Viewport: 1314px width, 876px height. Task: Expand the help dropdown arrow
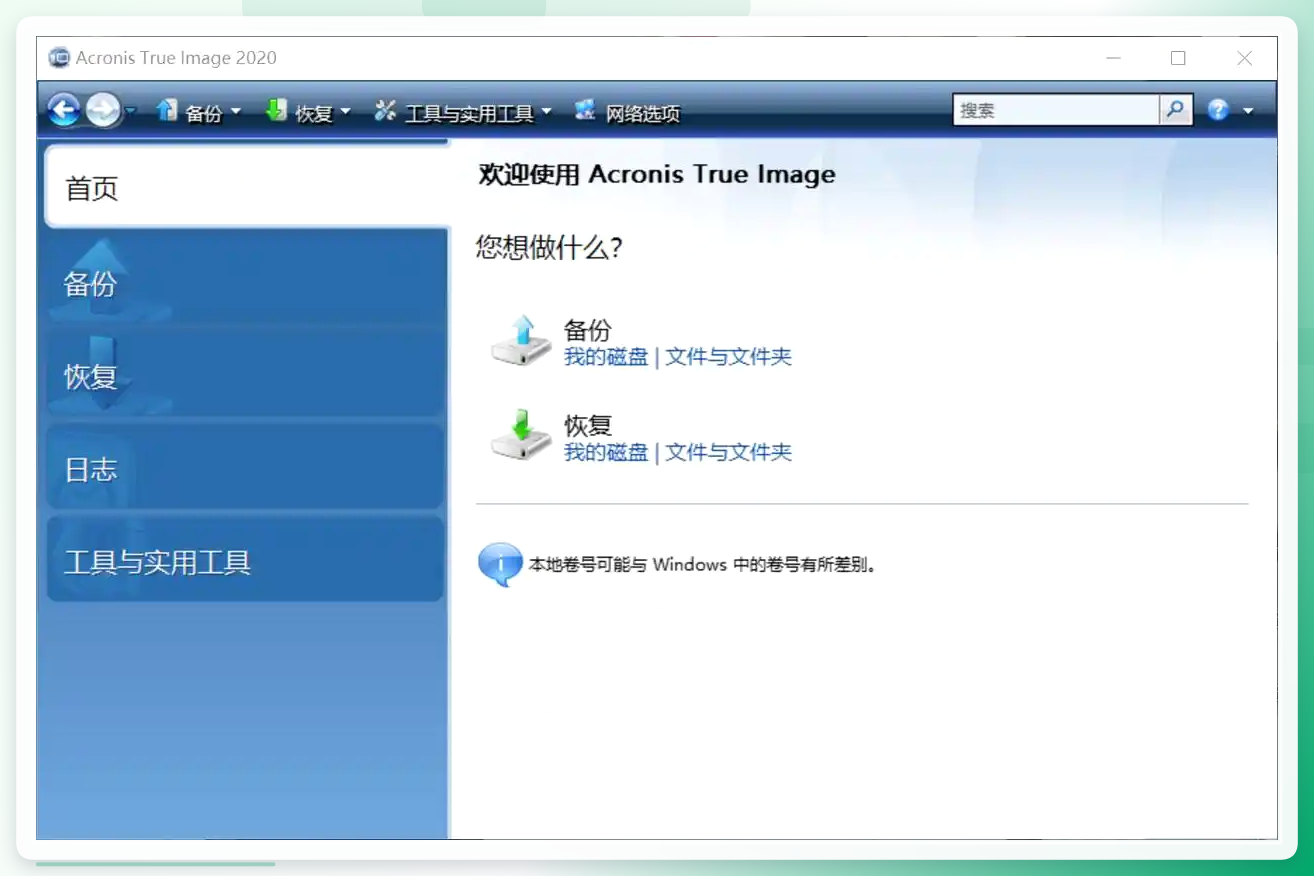(1248, 111)
